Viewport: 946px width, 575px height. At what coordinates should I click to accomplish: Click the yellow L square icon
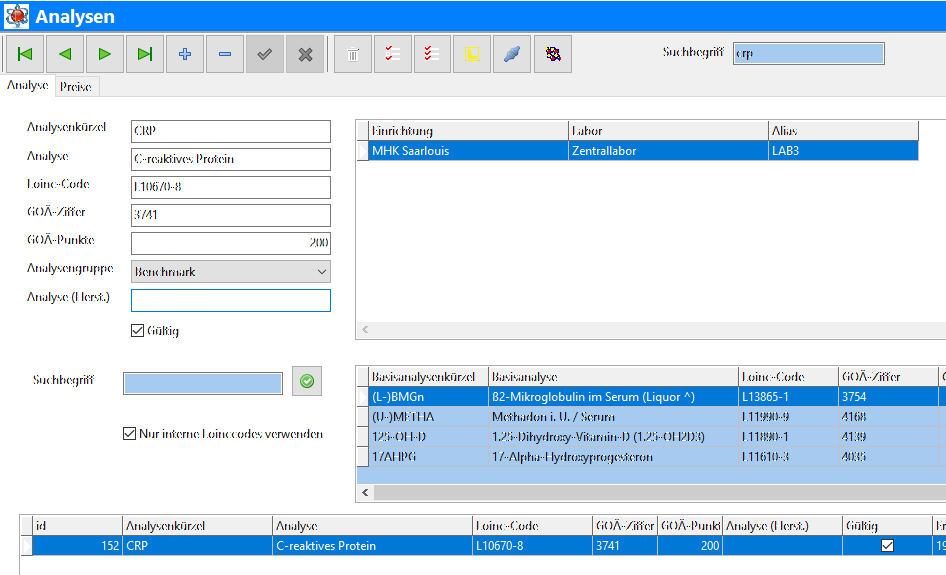472,54
